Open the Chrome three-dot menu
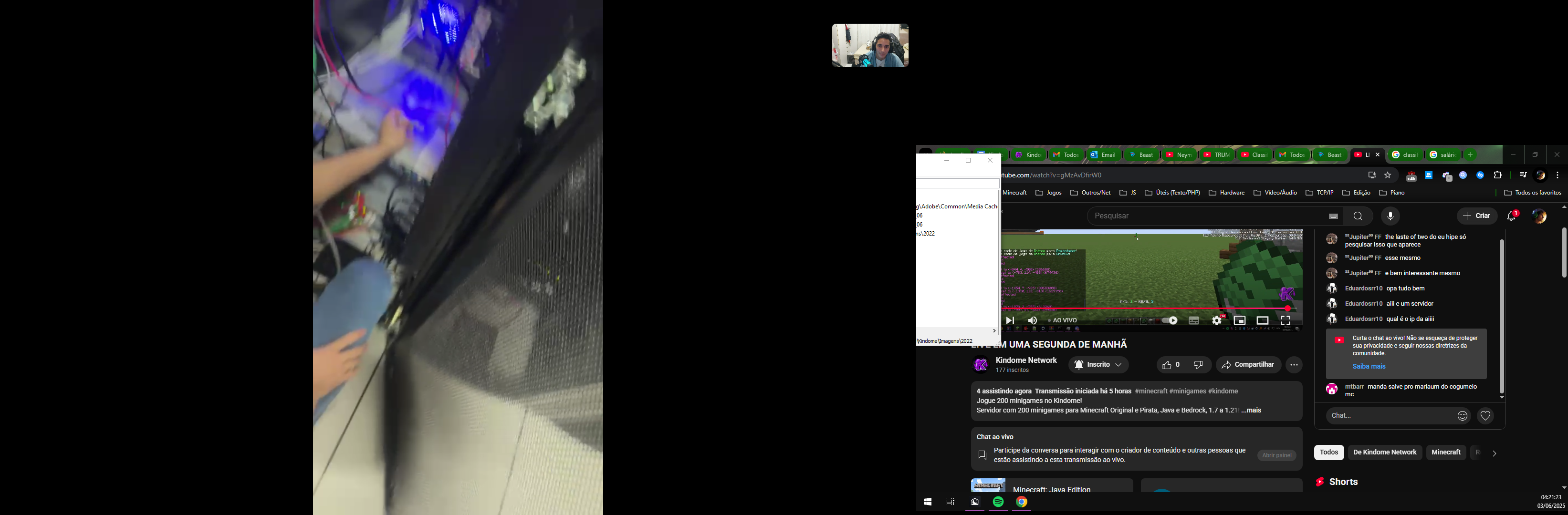This screenshot has width=1568, height=515. (1558, 175)
